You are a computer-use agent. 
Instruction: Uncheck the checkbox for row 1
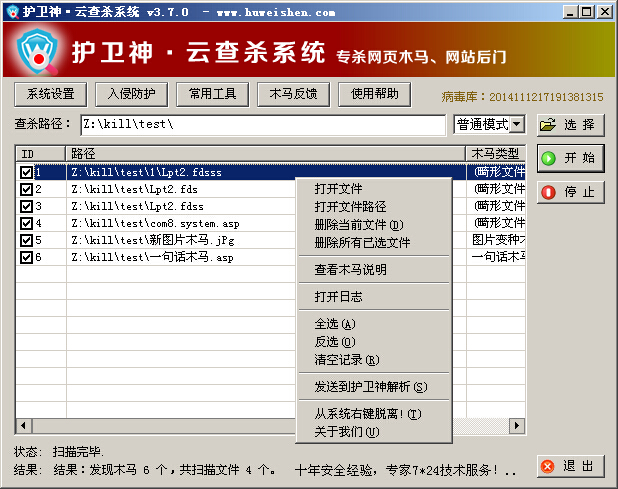click(26, 172)
